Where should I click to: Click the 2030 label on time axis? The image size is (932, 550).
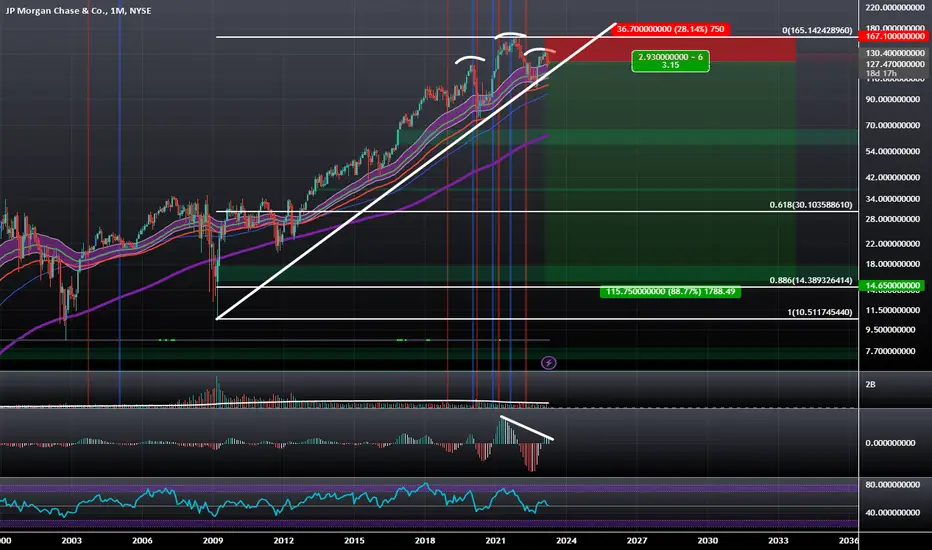pyautogui.click(x=707, y=540)
